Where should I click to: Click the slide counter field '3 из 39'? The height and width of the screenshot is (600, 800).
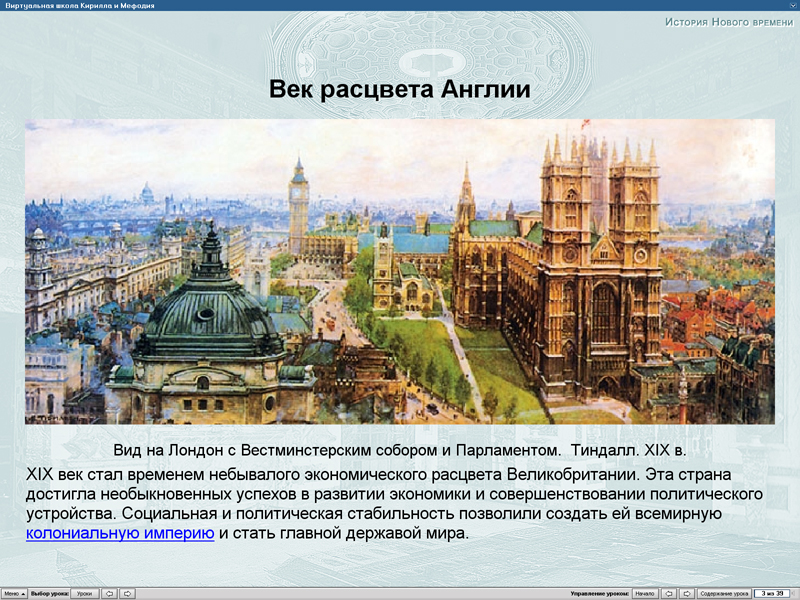click(x=772, y=593)
